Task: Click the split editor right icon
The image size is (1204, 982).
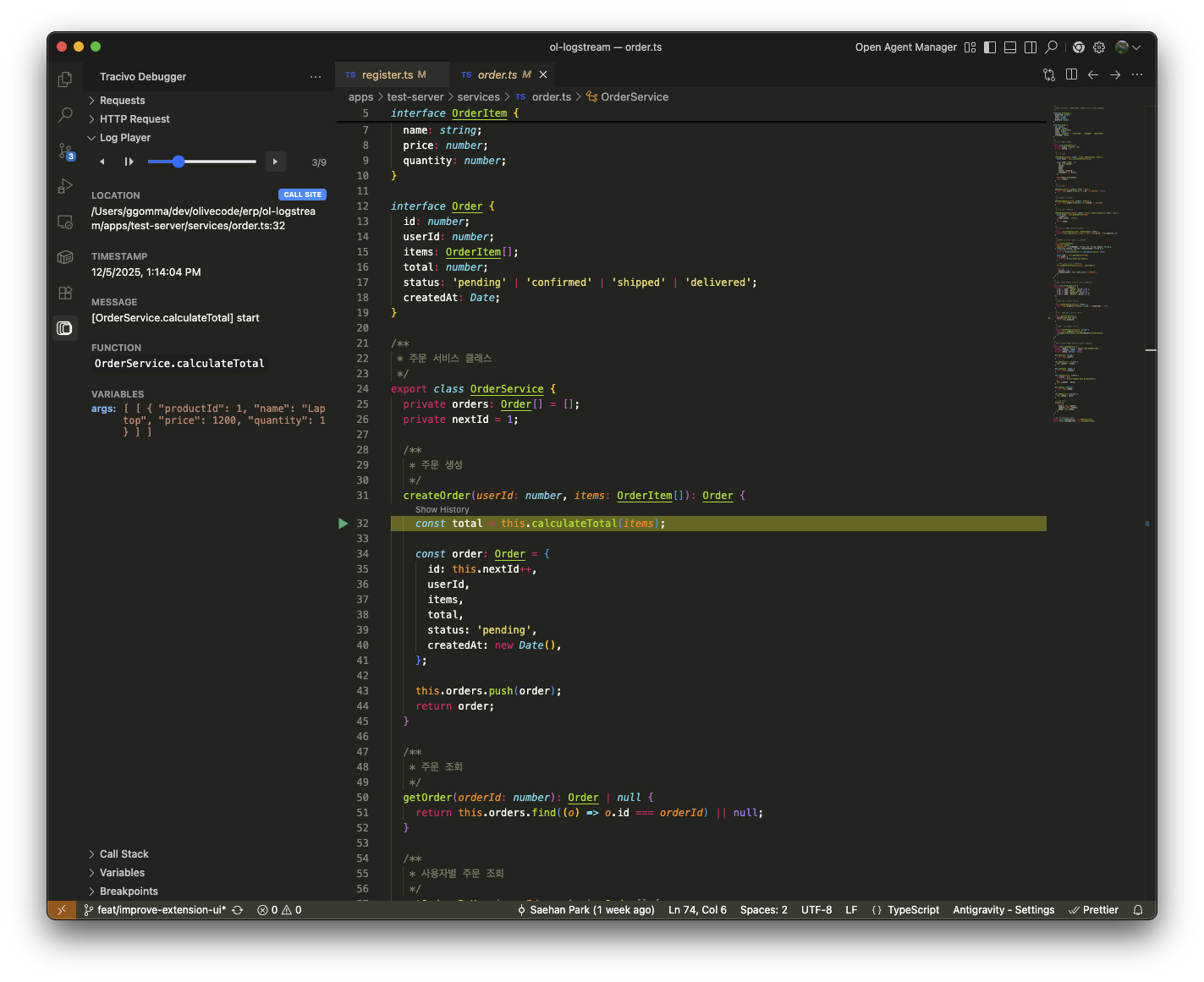Action: pyautogui.click(x=1071, y=74)
